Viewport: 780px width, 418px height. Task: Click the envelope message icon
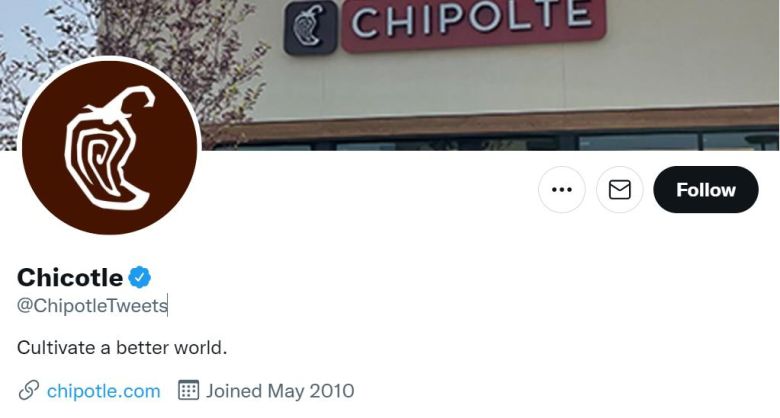[620, 190]
